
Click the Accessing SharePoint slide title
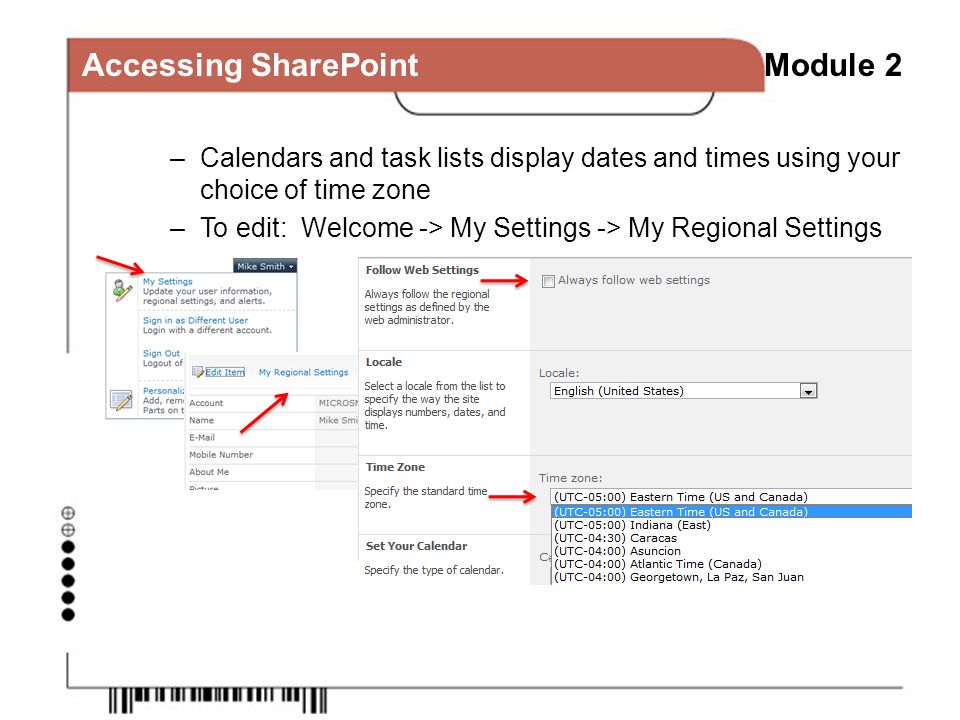pos(250,65)
